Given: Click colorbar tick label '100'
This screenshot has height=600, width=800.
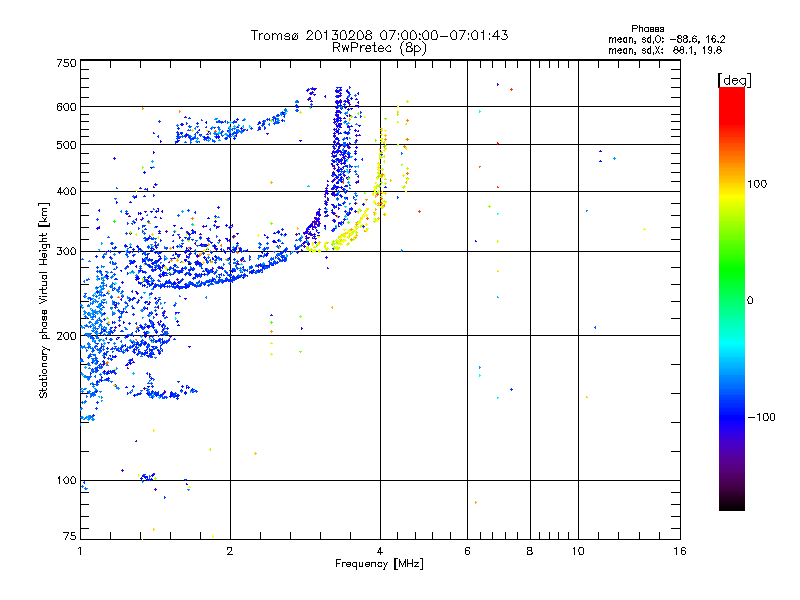Looking at the screenshot, I should (757, 184).
